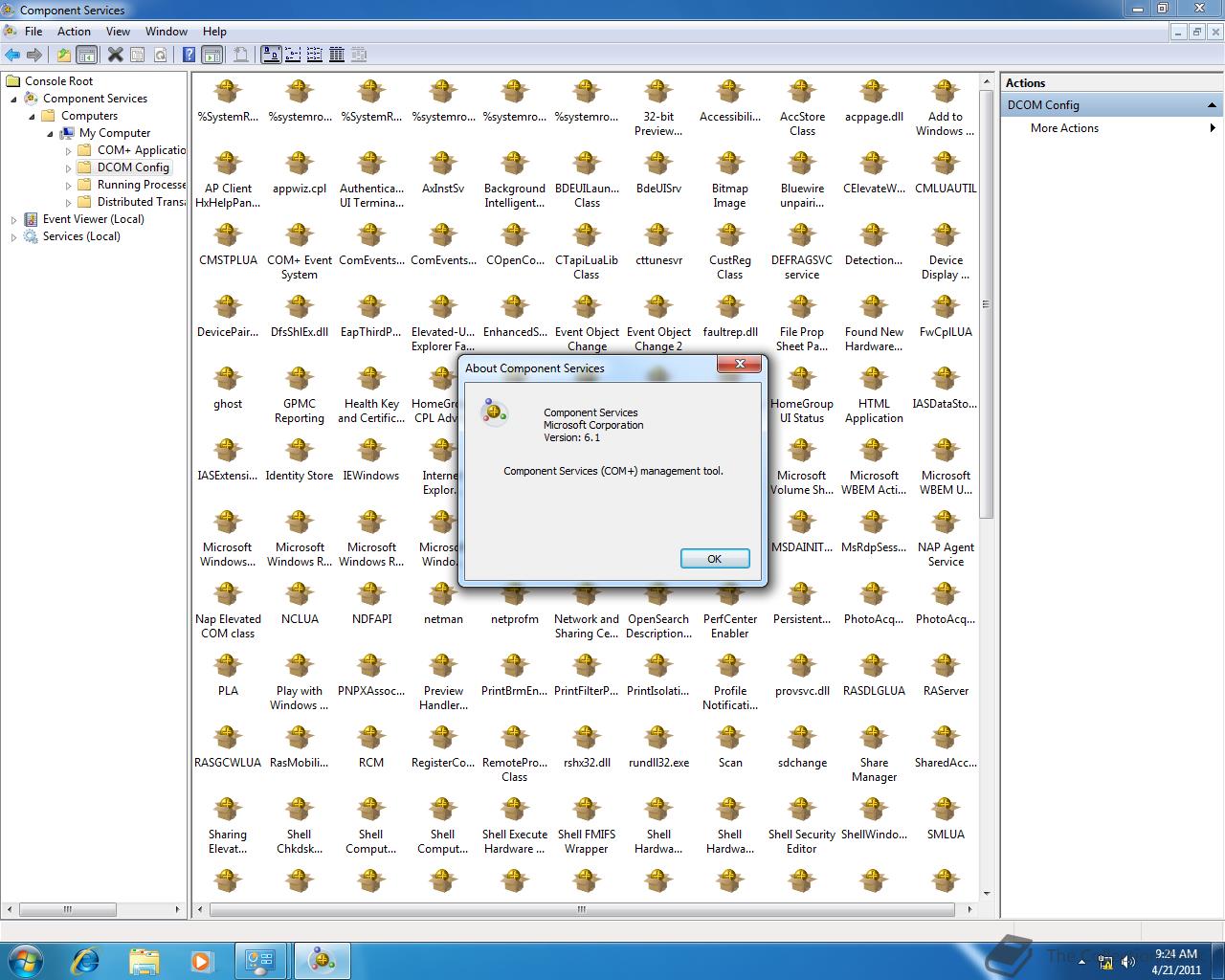Select the PerfCenter Enabler item
Image resolution: width=1225 pixels, height=980 pixels.
[x=729, y=611]
